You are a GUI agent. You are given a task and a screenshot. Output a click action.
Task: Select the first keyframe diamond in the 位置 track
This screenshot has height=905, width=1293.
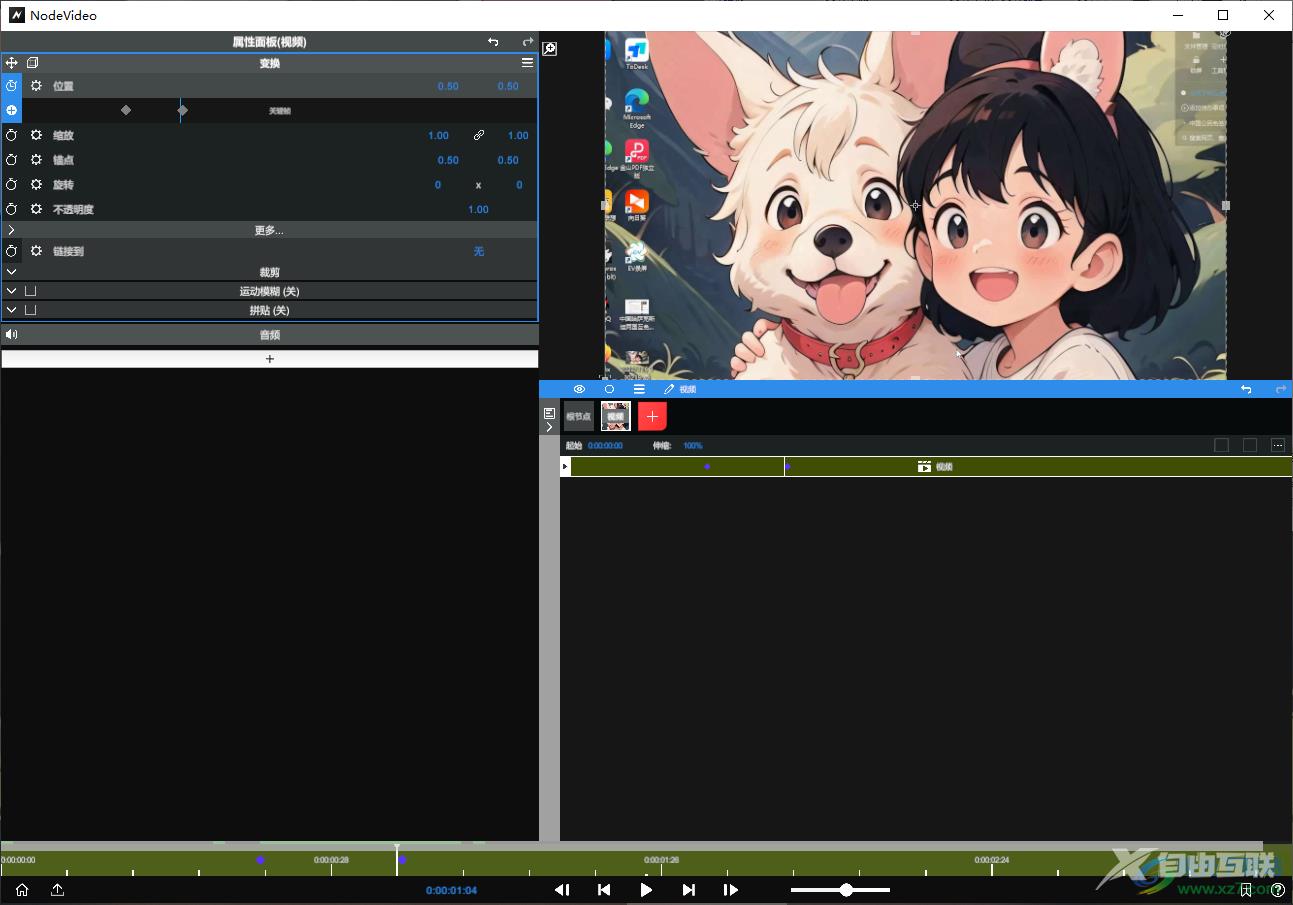(125, 110)
